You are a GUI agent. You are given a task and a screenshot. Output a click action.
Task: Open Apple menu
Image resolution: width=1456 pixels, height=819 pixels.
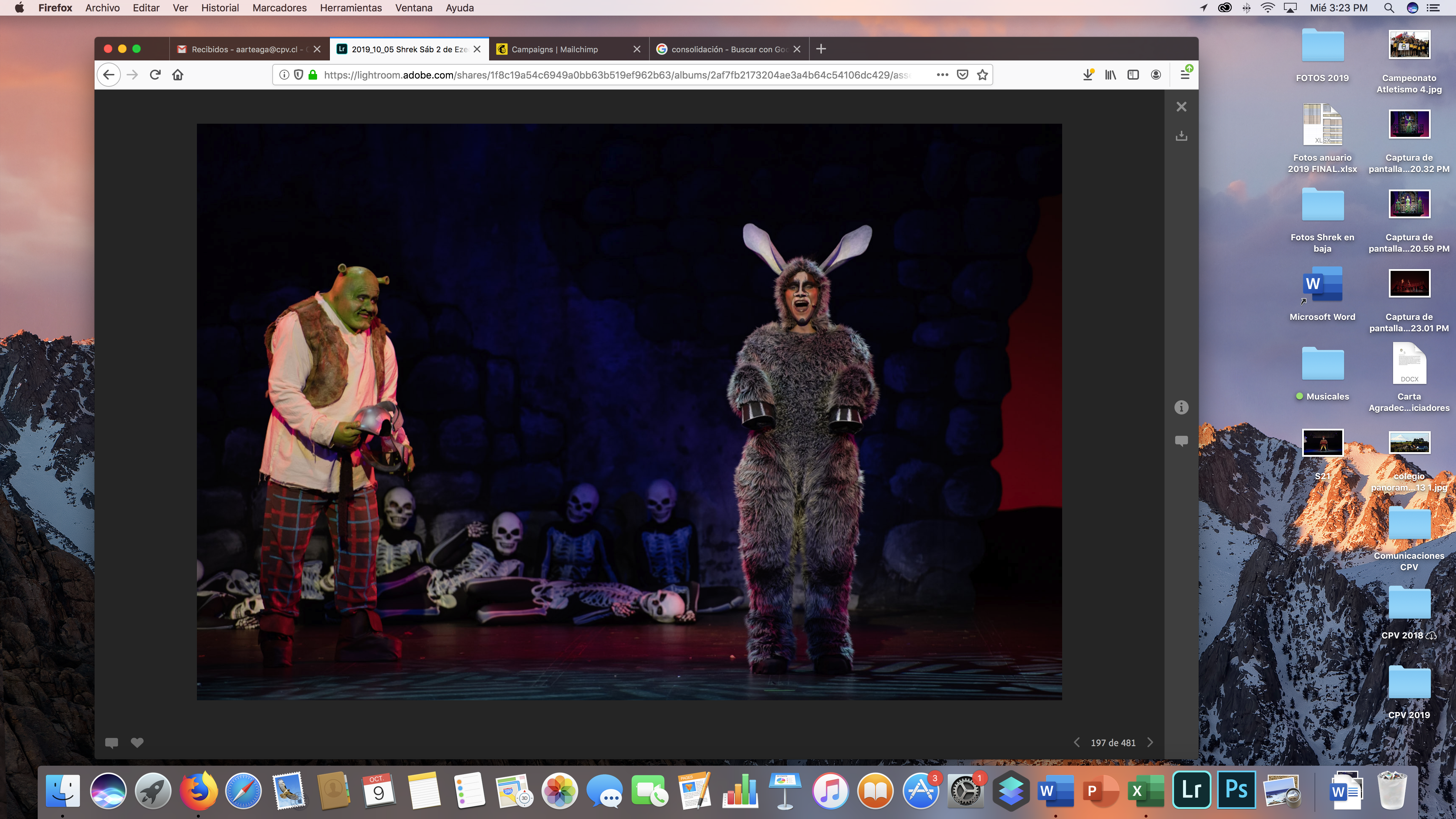(x=19, y=8)
